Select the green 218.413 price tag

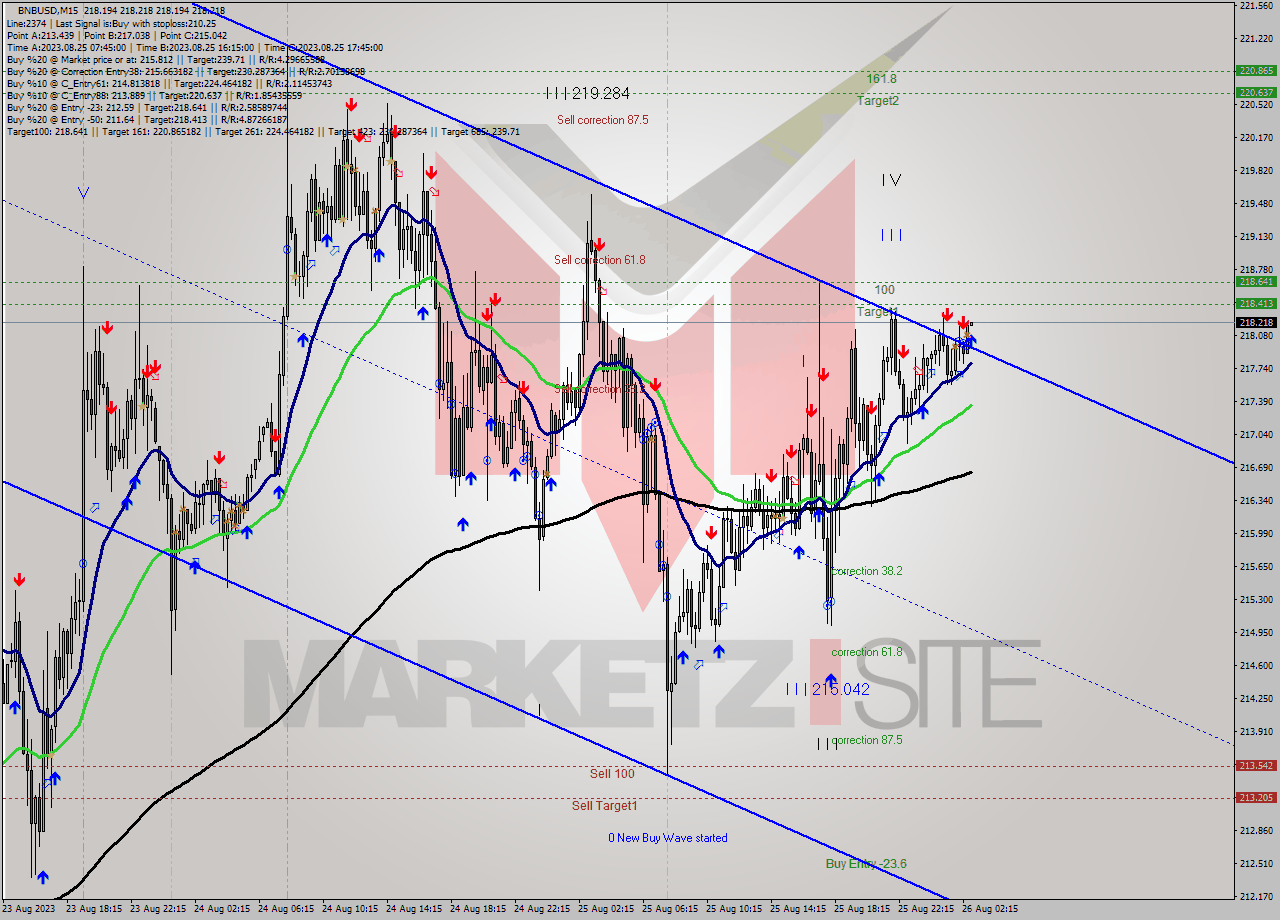(1256, 303)
